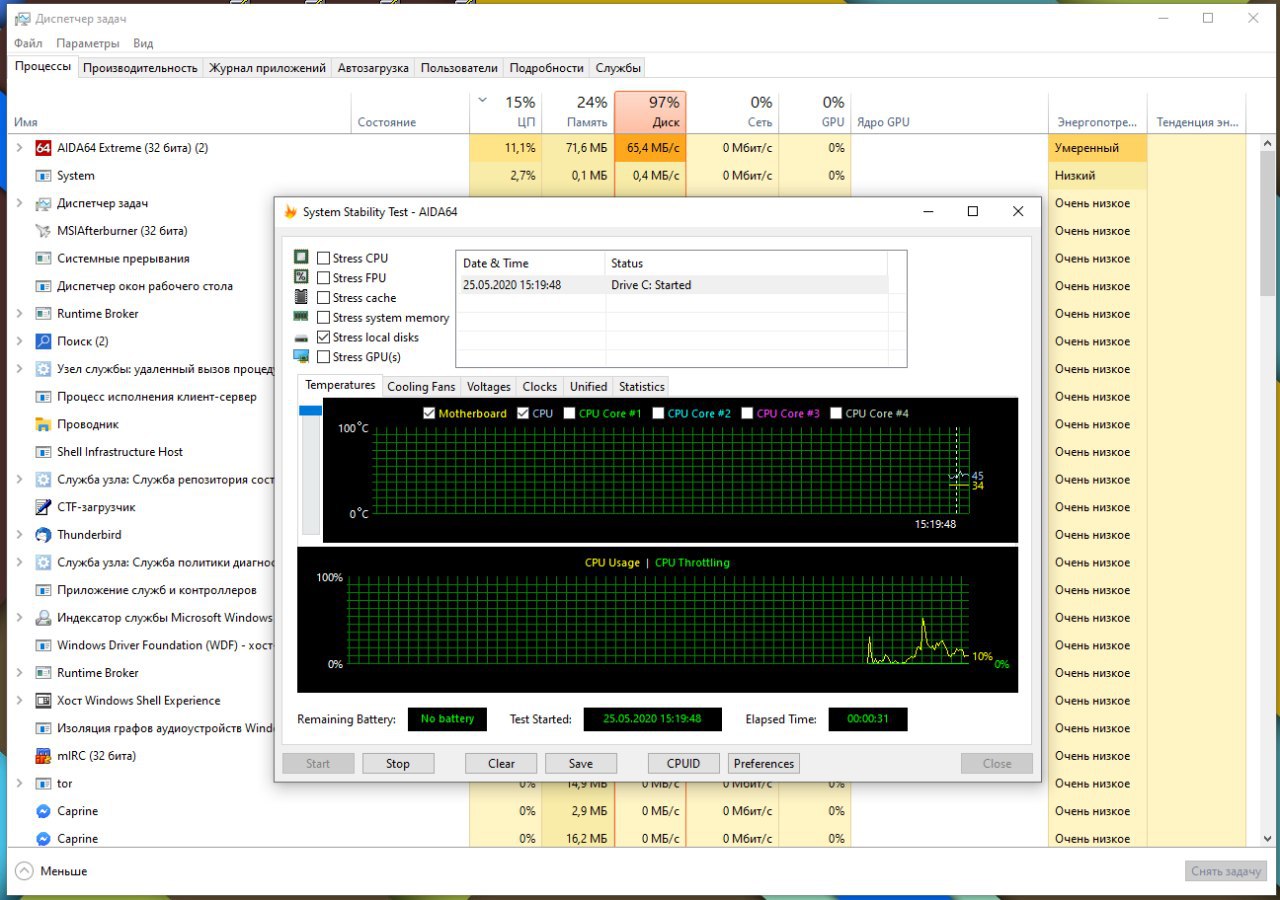Expand the tor process group

[x=19, y=784]
